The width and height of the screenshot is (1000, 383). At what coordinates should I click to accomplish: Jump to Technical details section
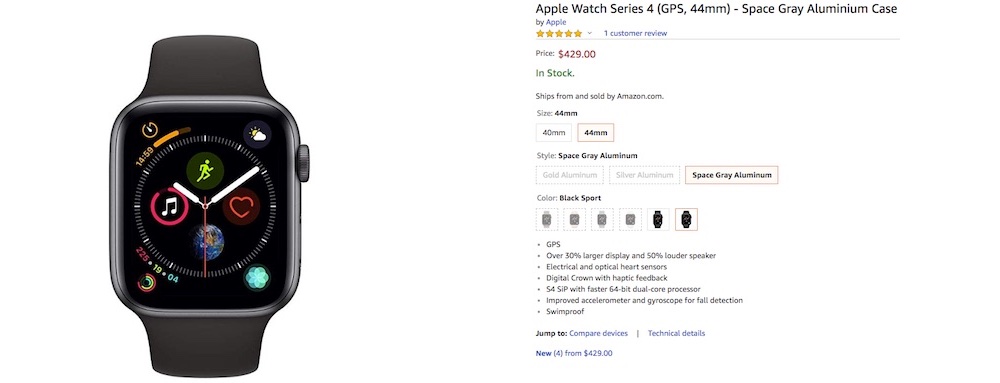(x=677, y=333)
